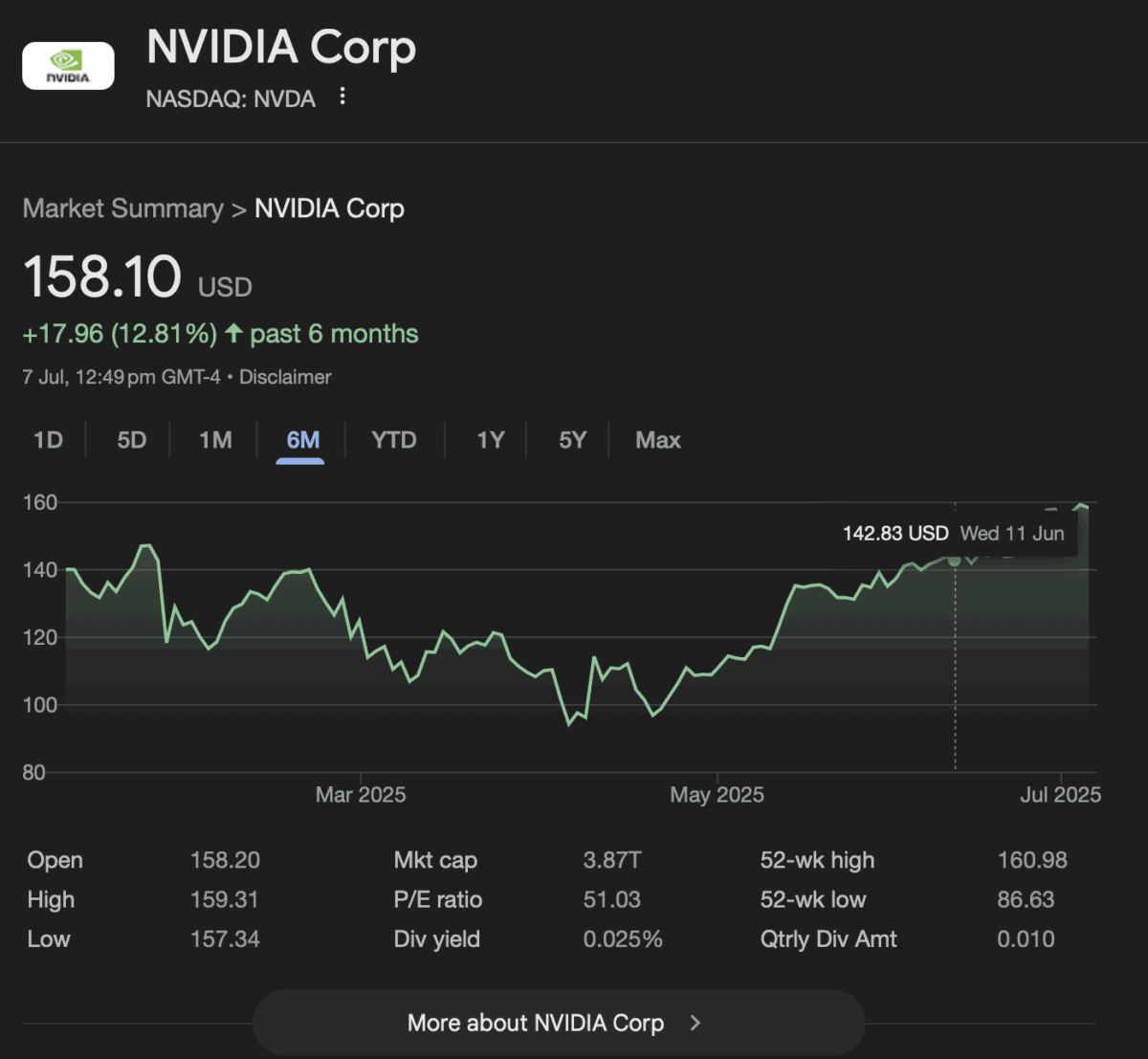Select the 1M time range tab
The height and width of the screenshot is (1059, 1148).
215,440
